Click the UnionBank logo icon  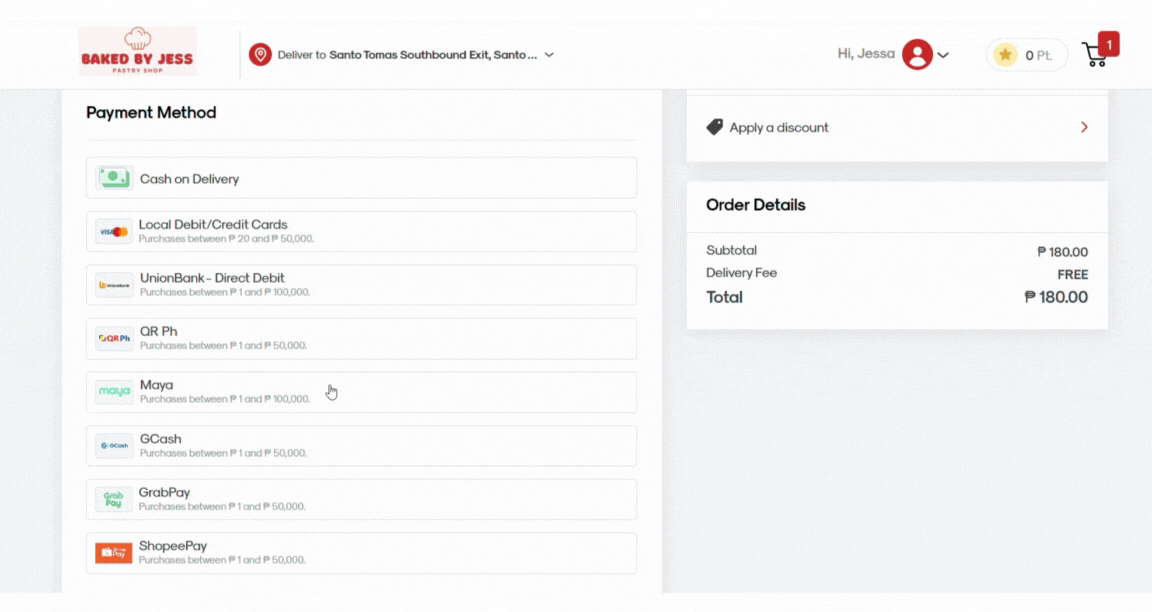pyautogui.click(x=114, y=285)
